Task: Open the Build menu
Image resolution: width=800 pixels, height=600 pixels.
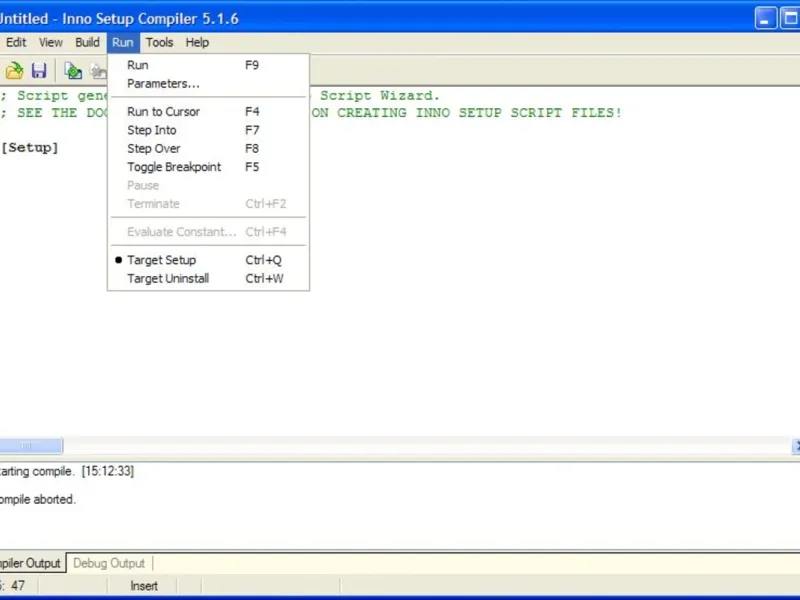Action: click(x=87, y=42)
